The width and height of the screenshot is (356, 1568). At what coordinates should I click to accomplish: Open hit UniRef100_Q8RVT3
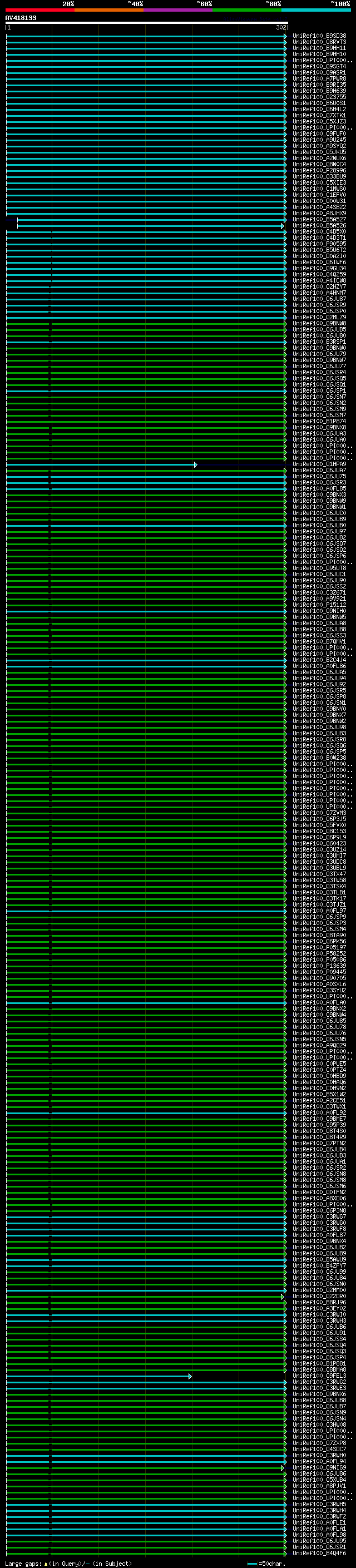pyautogui.click(x=319, y=42)
